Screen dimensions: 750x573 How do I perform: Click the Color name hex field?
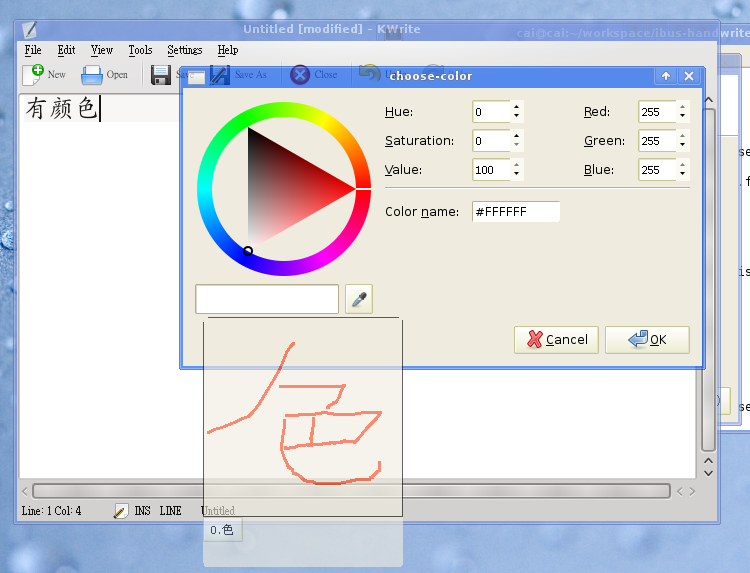(x=515, y=212)
